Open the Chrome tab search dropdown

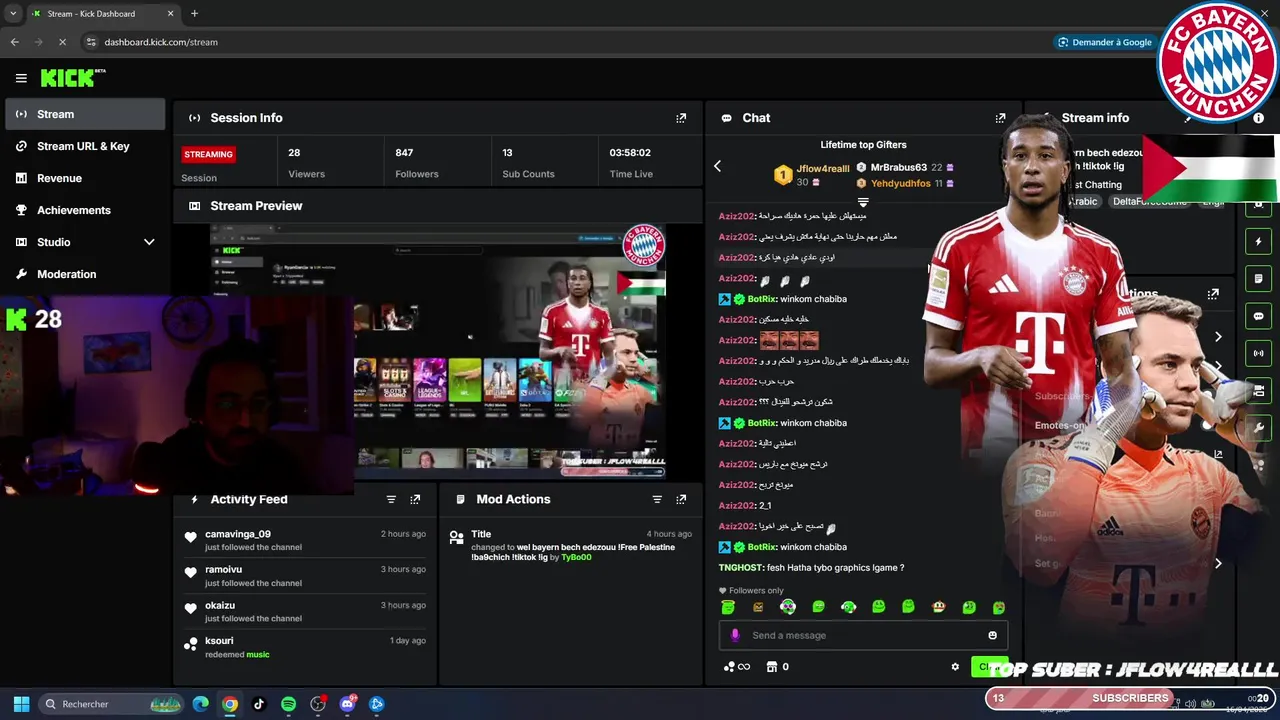[x=13, y=14]
